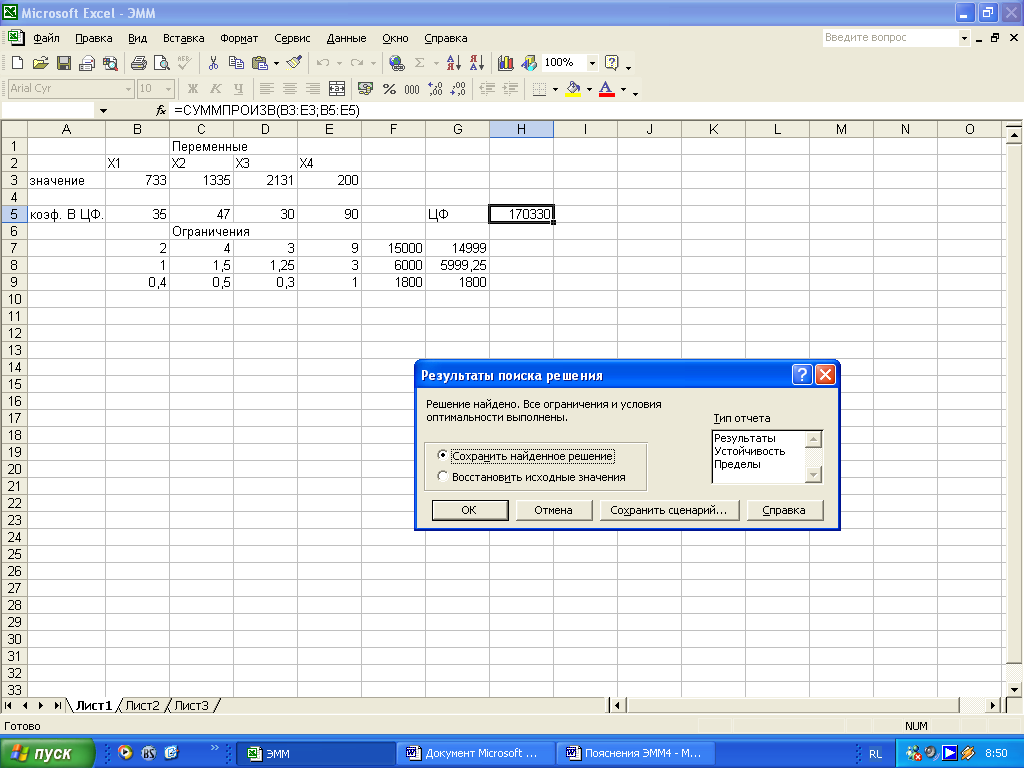This screenshot has width=1024, height=768.
Task: Click the yellow fill color bucket
Action: 573,89
